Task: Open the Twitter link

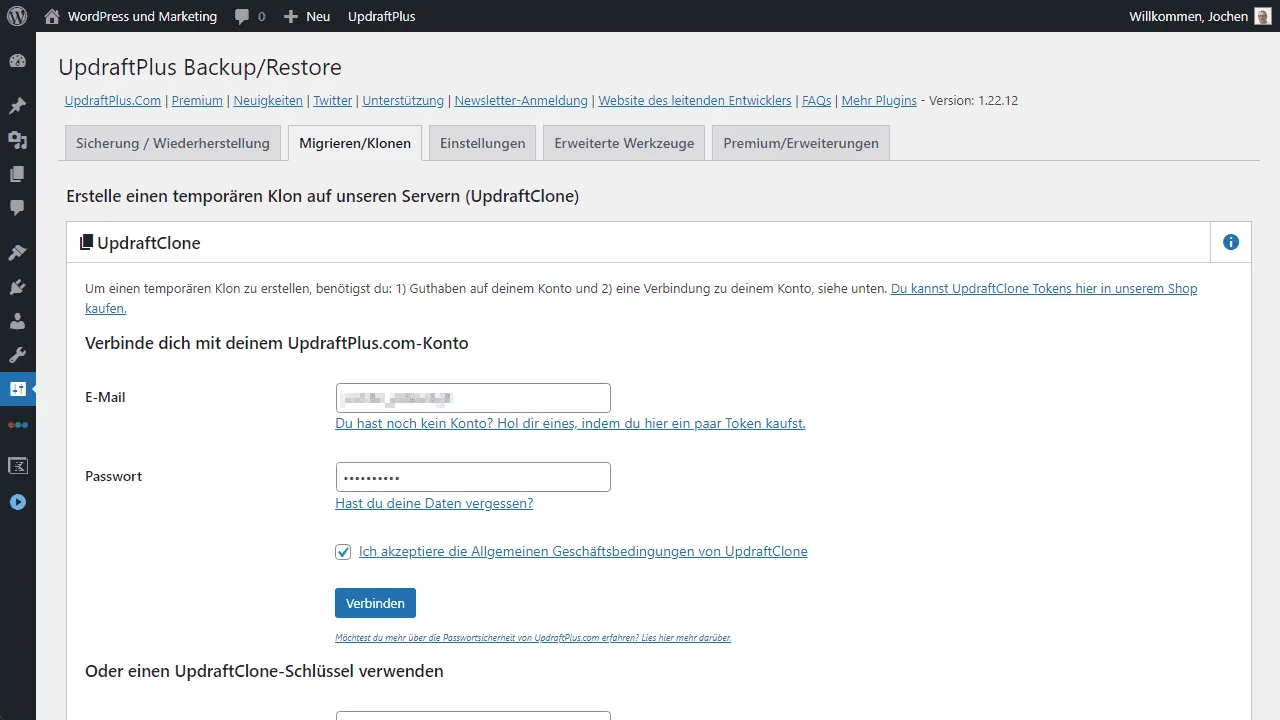Action: 333,101
